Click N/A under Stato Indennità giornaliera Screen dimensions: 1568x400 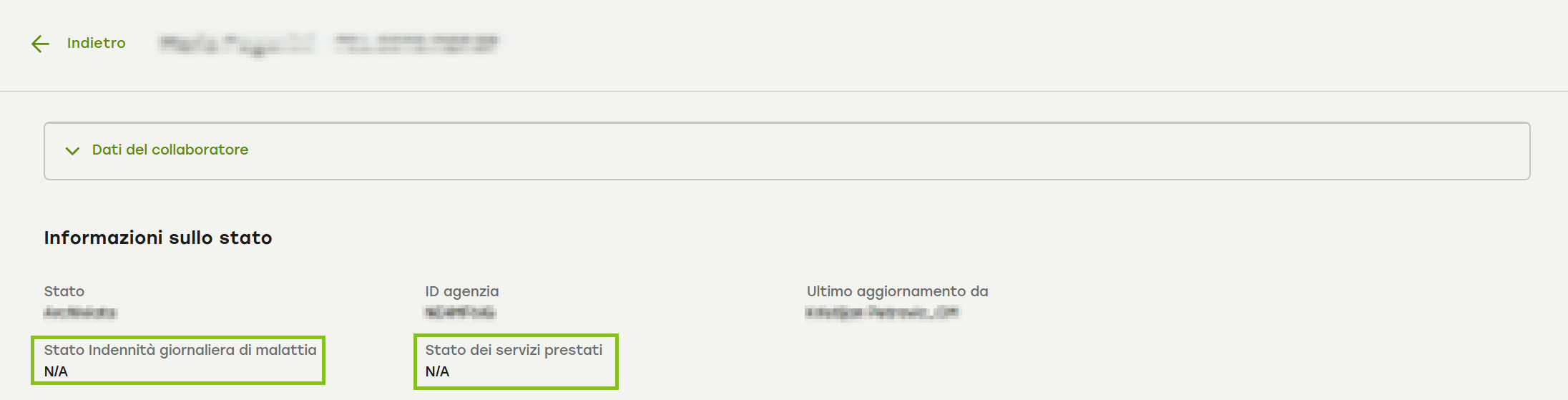click(56, 371)
